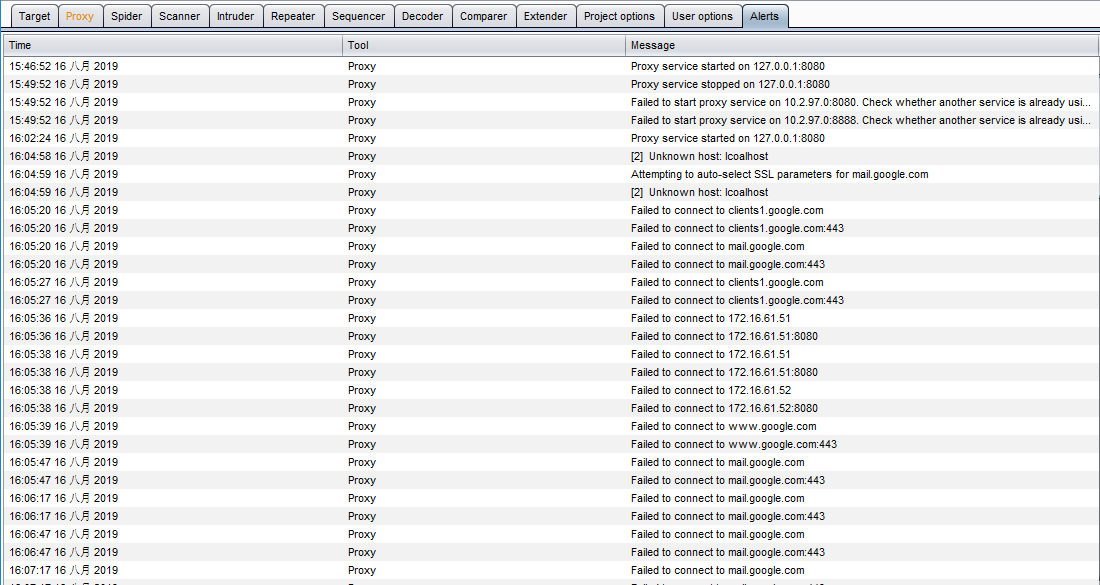The height and width of the screenshot is (585, 1100).
Task: Open the Sequencer tab
Action: [x=358, y=16]
